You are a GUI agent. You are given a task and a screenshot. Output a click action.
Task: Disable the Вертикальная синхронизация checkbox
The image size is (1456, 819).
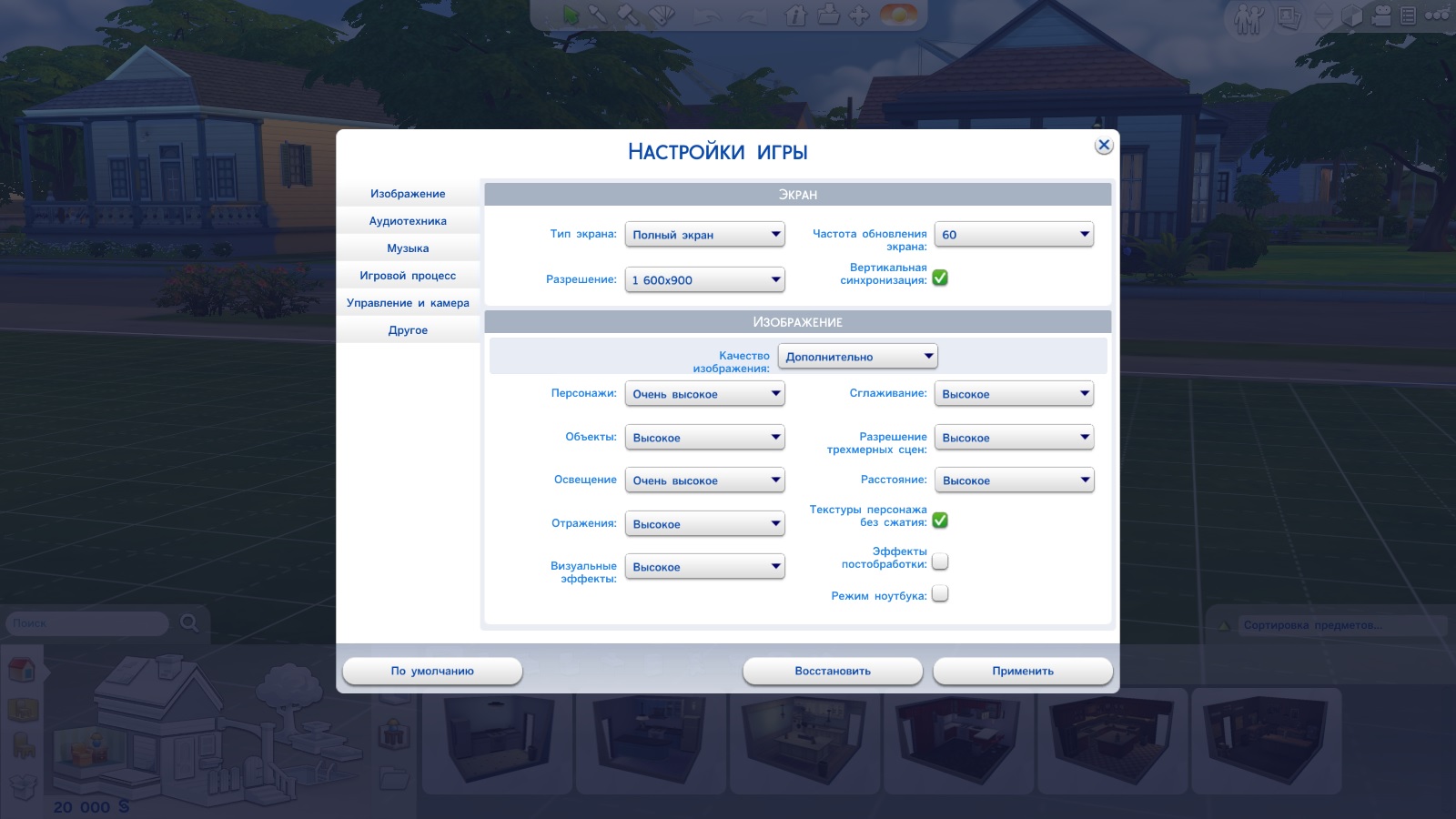tap(940, 278)
